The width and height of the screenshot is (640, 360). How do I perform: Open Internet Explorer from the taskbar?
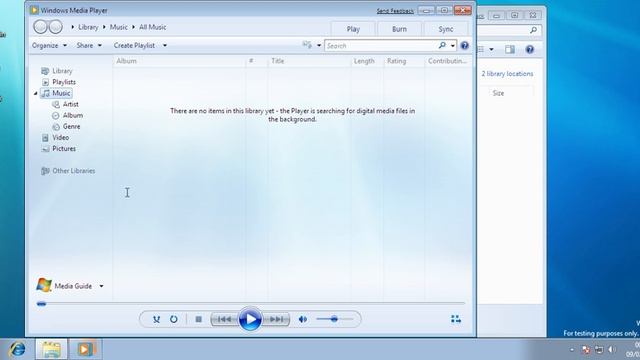(18, 349)
